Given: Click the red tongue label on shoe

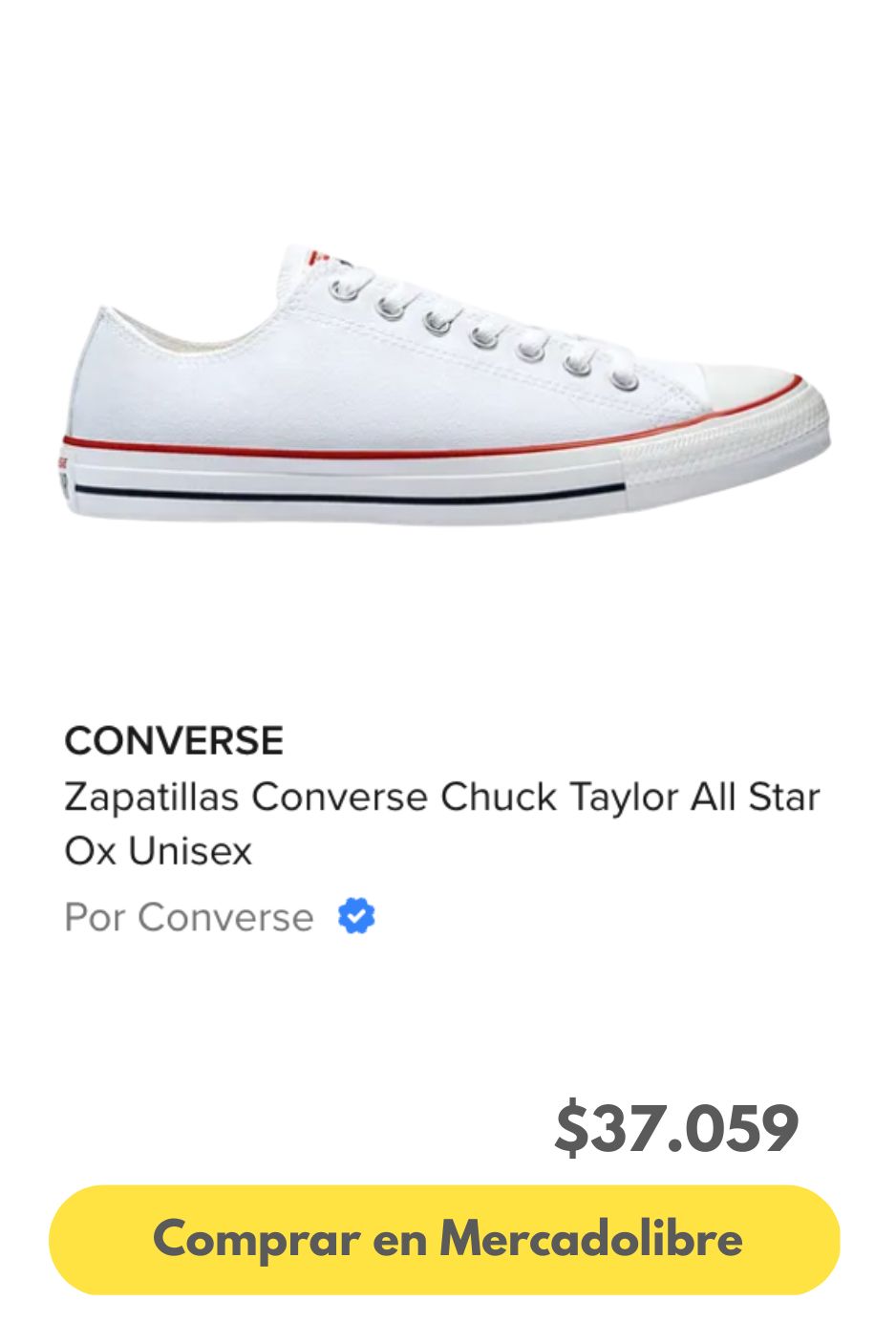Looking at the screenshot, I should point(320,257).
